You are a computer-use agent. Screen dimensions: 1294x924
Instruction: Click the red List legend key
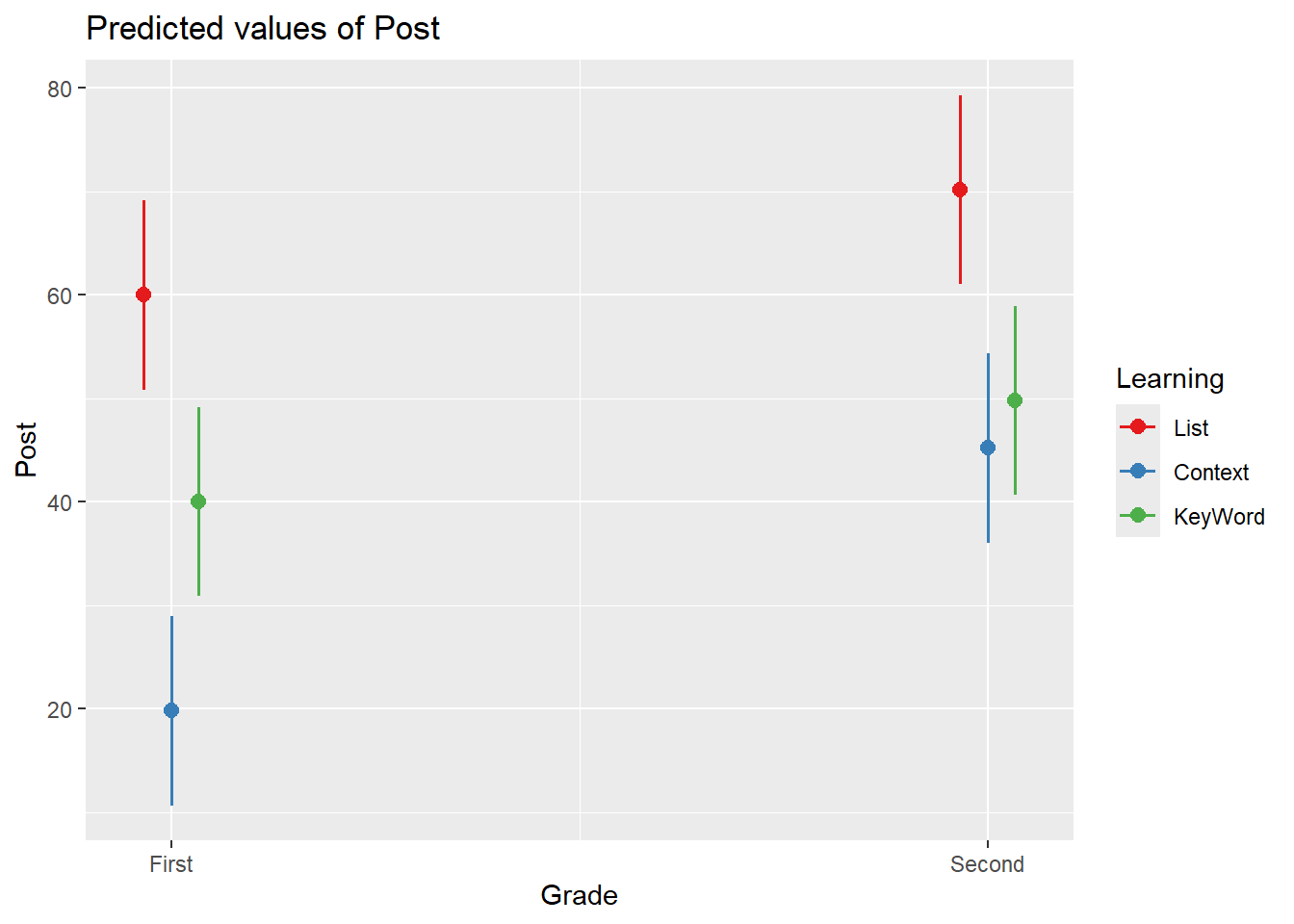point(1138,426)
